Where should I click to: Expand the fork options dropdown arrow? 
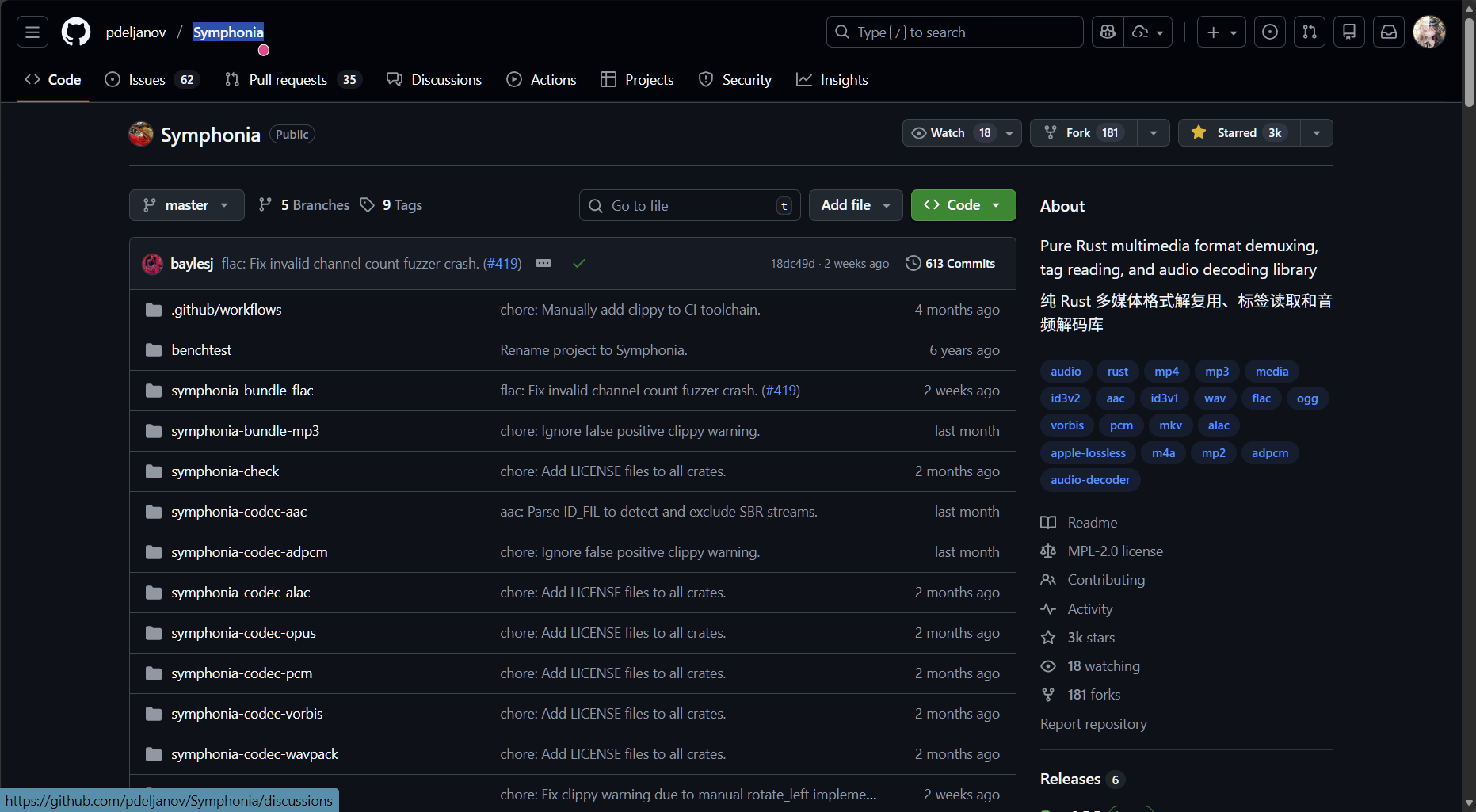click(1154, 133)
